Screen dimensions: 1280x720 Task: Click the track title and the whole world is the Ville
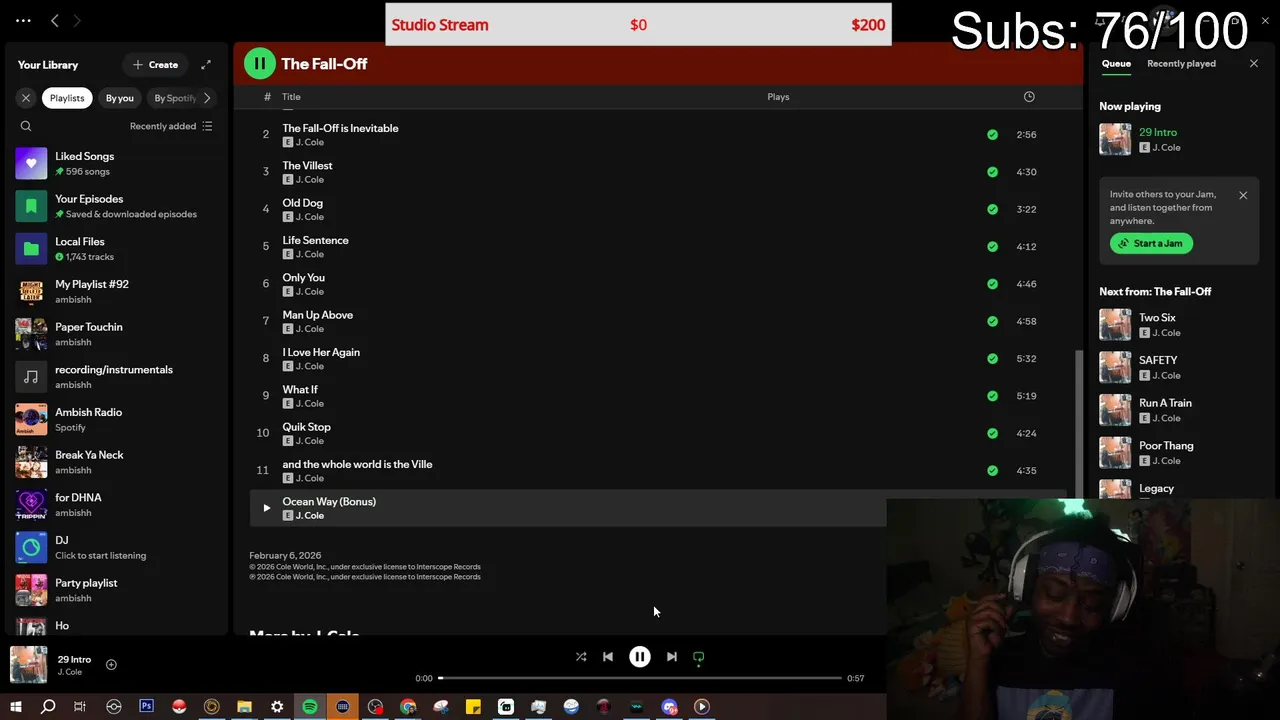tap(357, 464)
